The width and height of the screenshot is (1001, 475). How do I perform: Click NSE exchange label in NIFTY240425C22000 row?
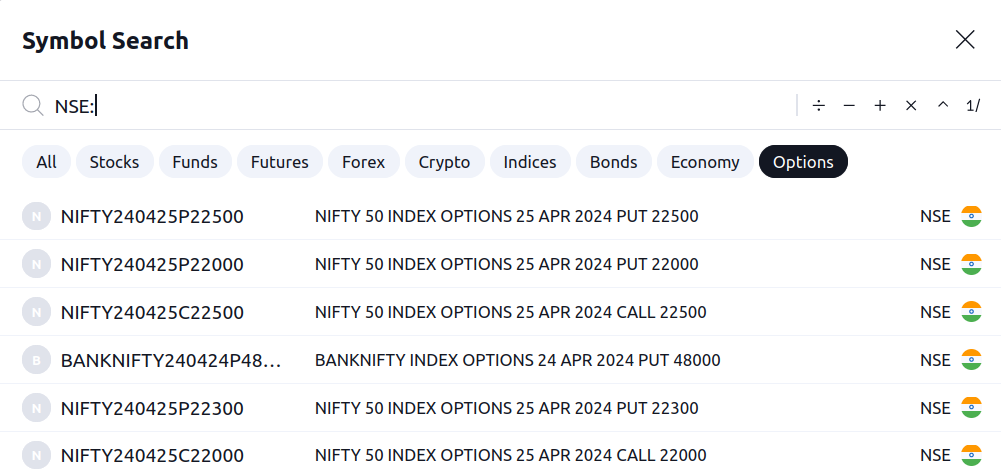click(x=935, y=455)
